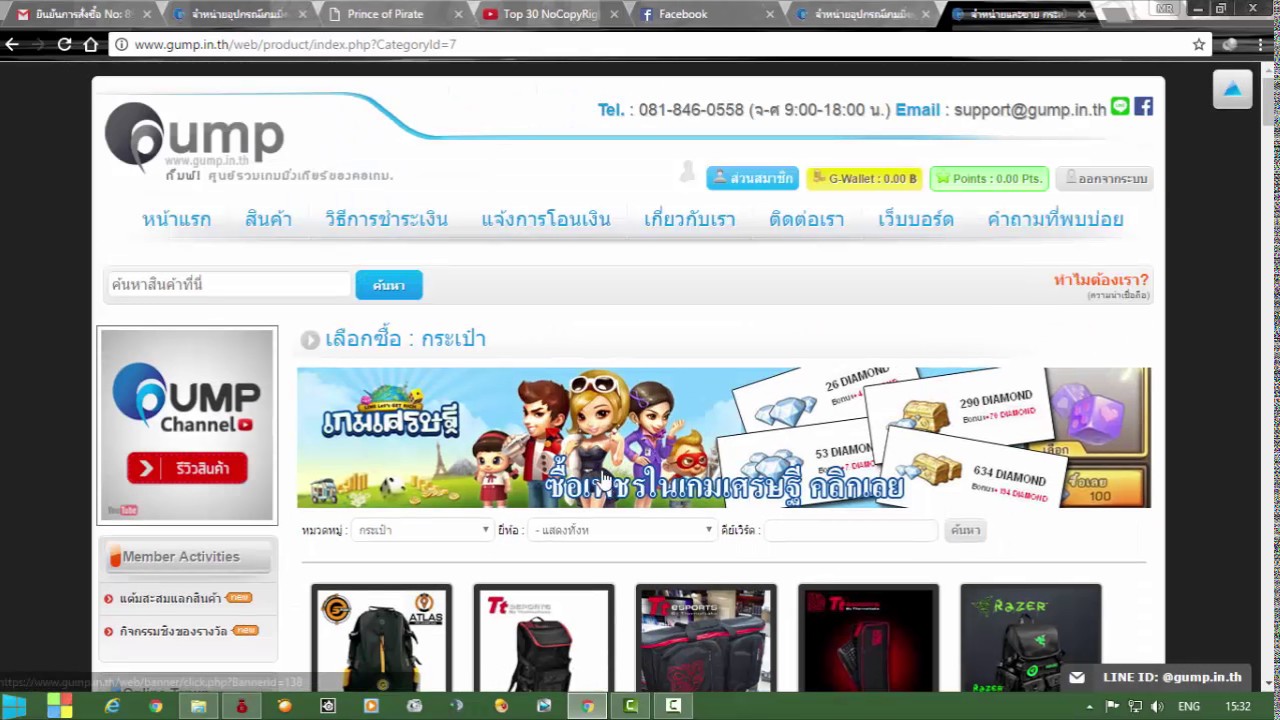Click the support@gump.in.th email text

(x=1030, y=110)
